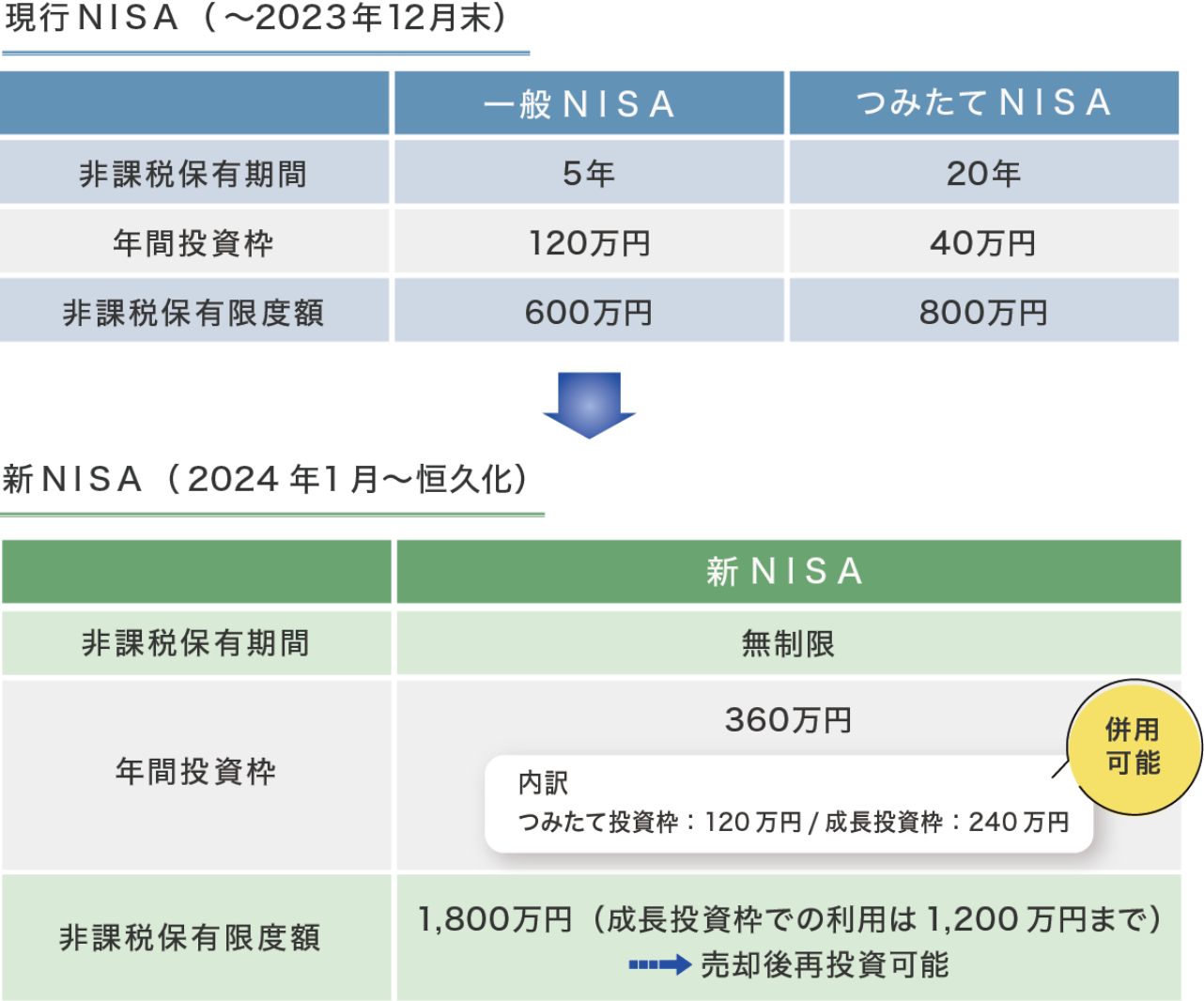Click the '20年' cell
The image size is (1204, 1001).
[984, 173]
